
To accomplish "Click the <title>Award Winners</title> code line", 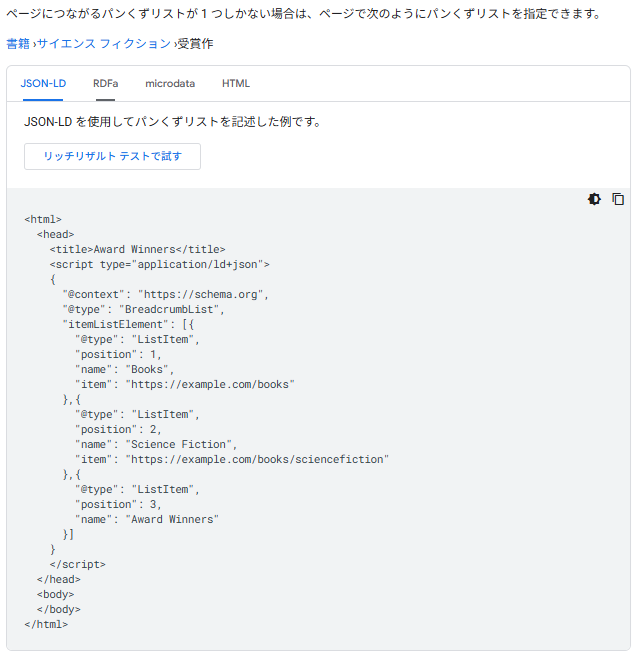I will (137, 249).
